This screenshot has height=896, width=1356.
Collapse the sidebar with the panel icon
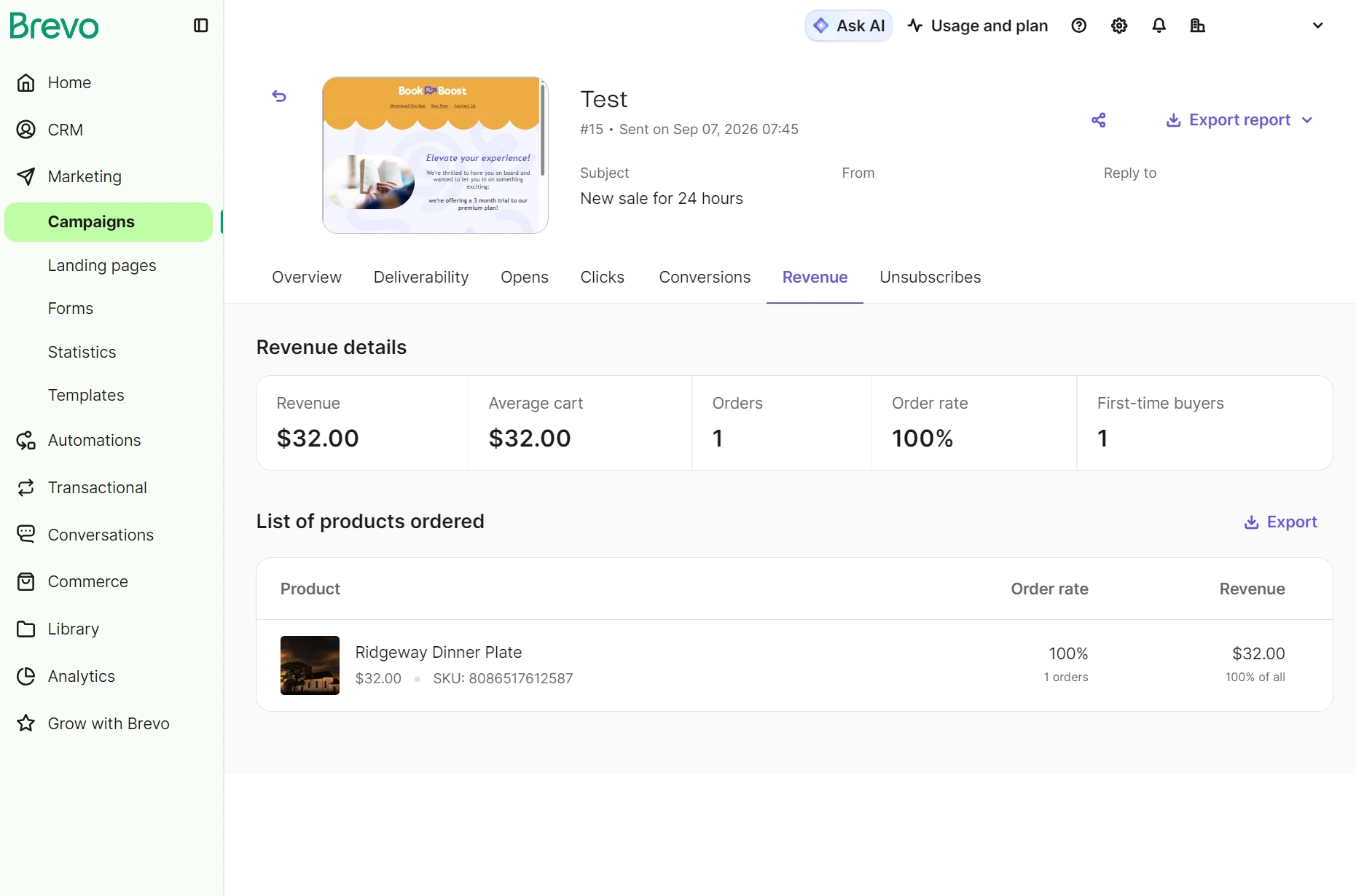(201, 25)
